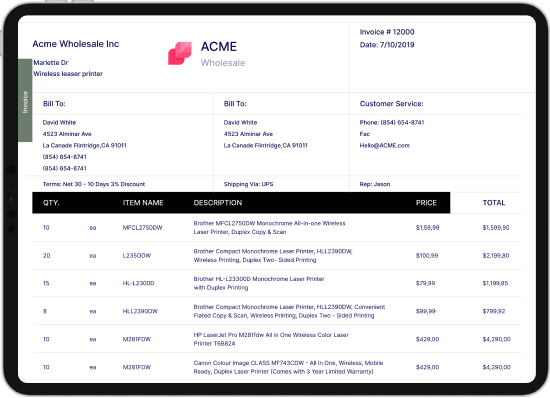Click quantity 15 in the HL-L2300D row
This screenshot has width=550, height=398.
pyautogui.click(x=46, y=283)
